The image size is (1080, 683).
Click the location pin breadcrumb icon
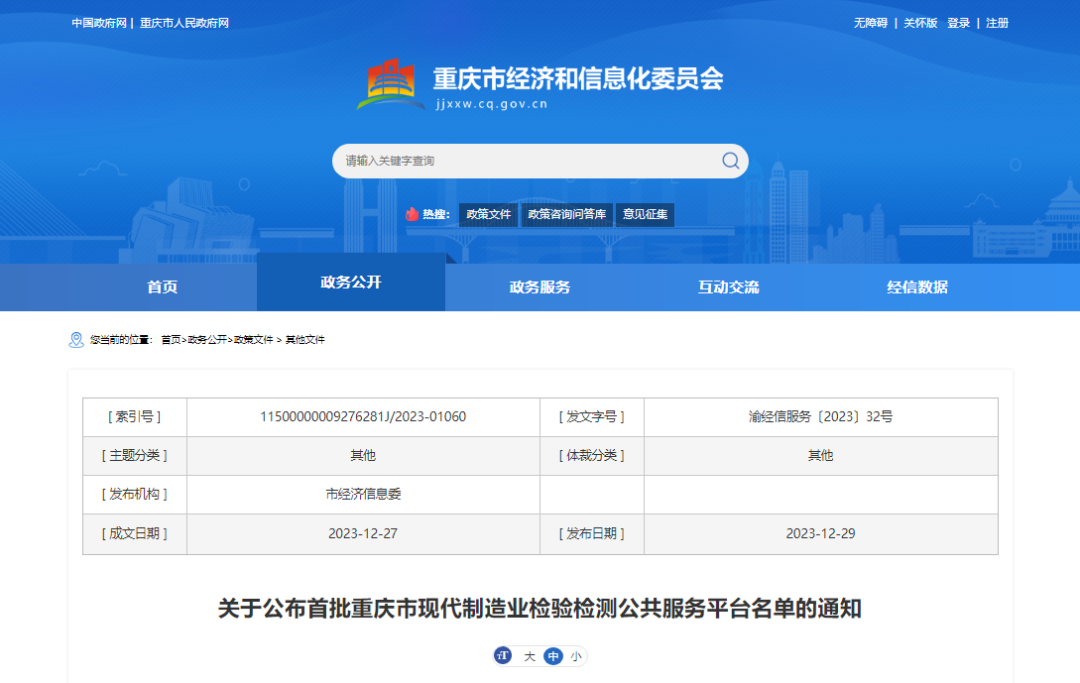(76, 340)
